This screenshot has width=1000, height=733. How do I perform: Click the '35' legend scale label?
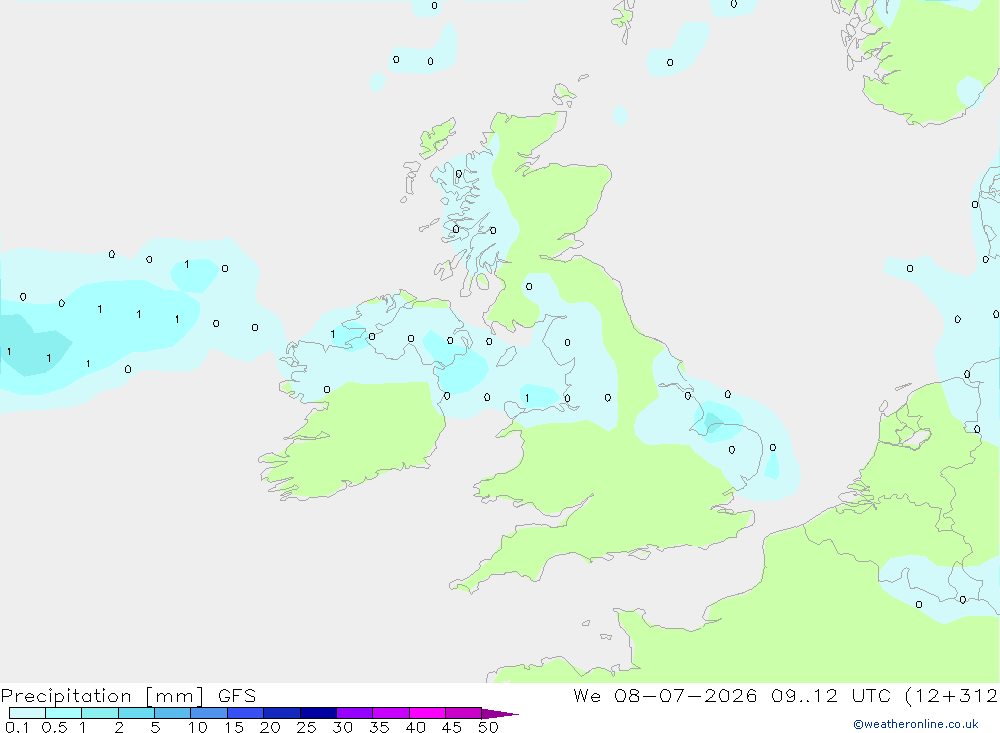[x=379, y=727]
